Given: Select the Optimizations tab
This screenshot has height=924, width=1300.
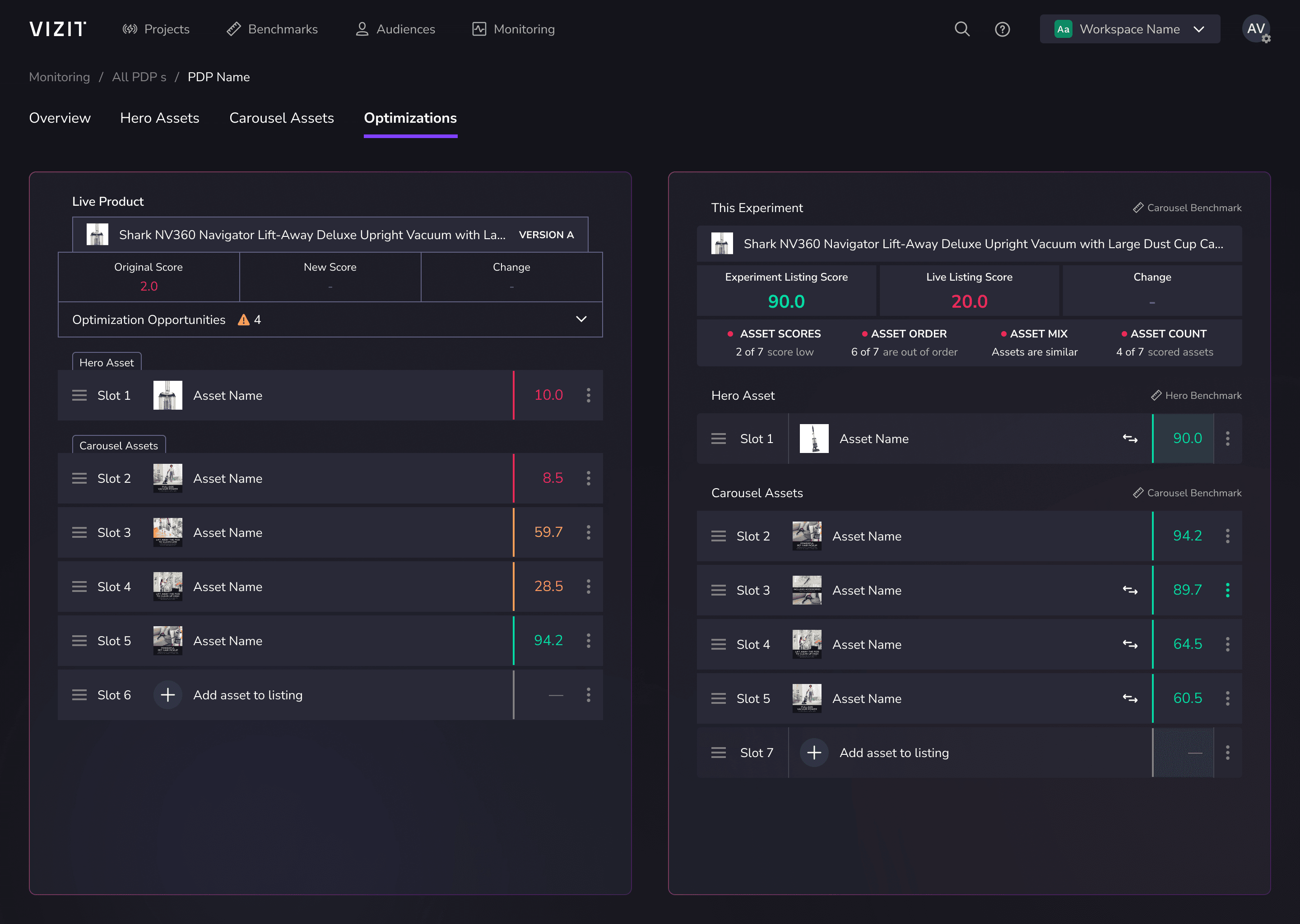Looking at the screenshot, I should tap(410, 118).
